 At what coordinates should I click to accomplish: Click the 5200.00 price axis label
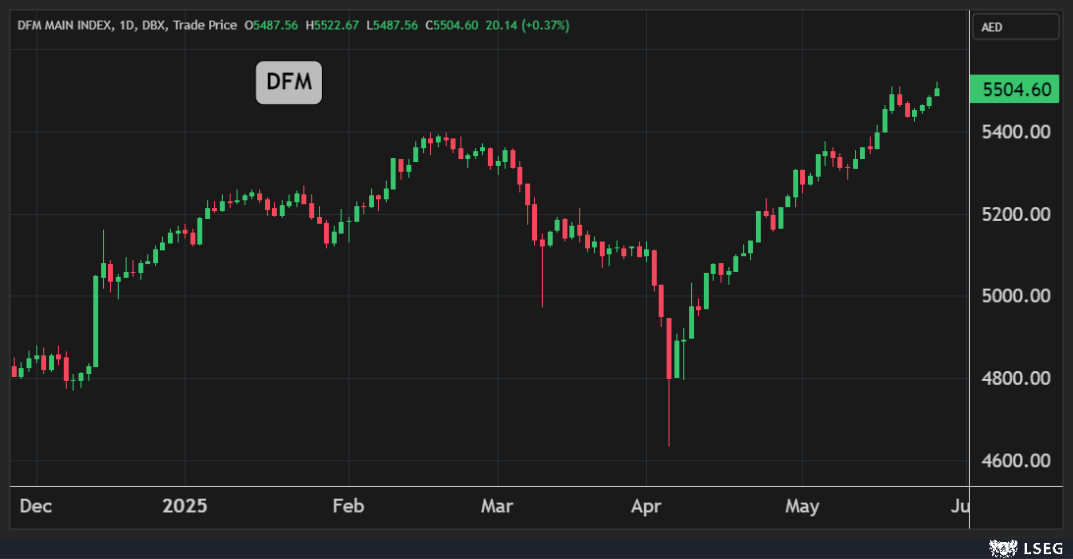pos(1016,214)
